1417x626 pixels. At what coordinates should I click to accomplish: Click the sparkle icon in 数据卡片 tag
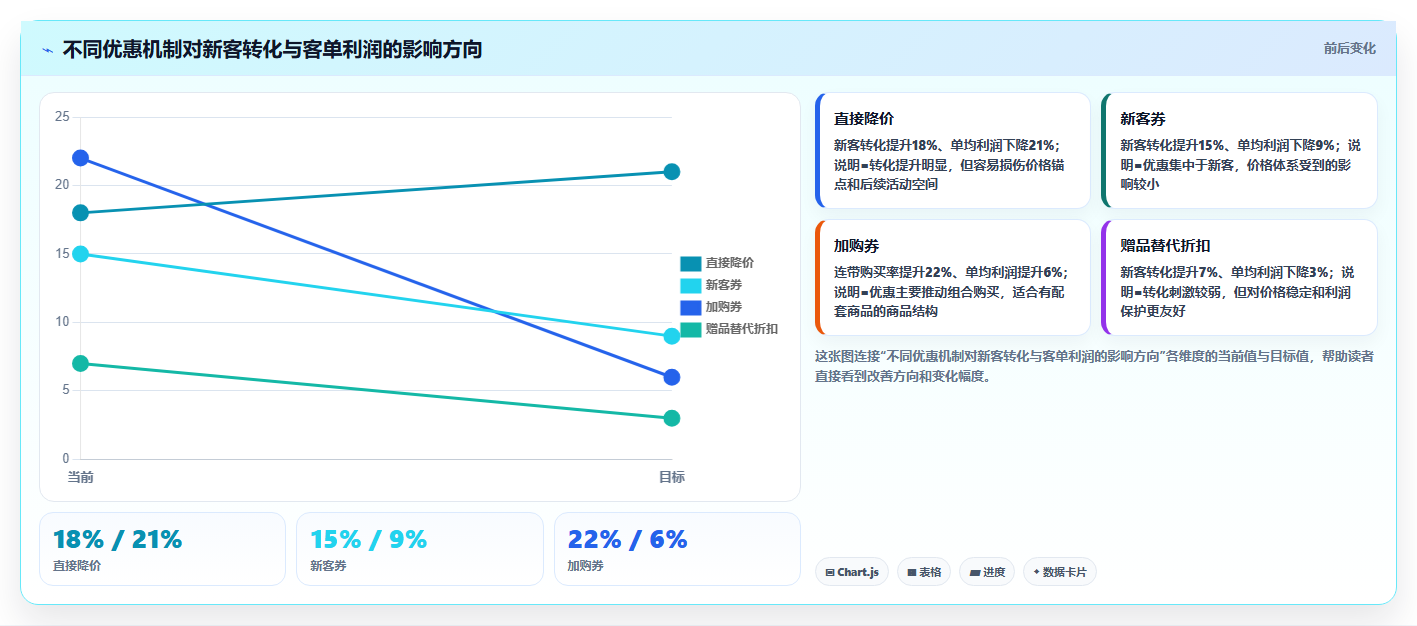1036,573
